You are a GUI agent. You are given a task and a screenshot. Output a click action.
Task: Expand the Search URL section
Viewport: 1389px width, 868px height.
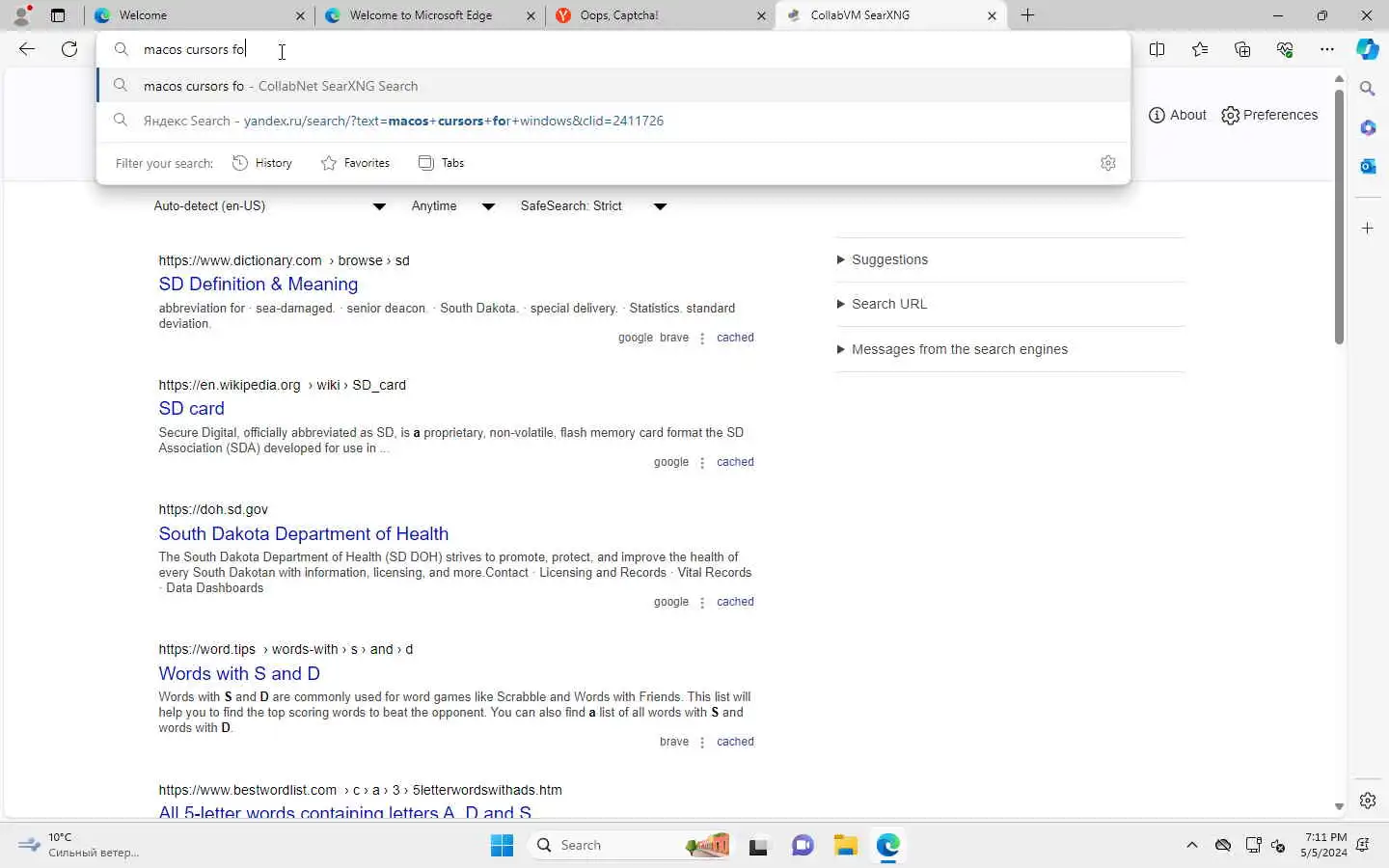click(882, 304)
